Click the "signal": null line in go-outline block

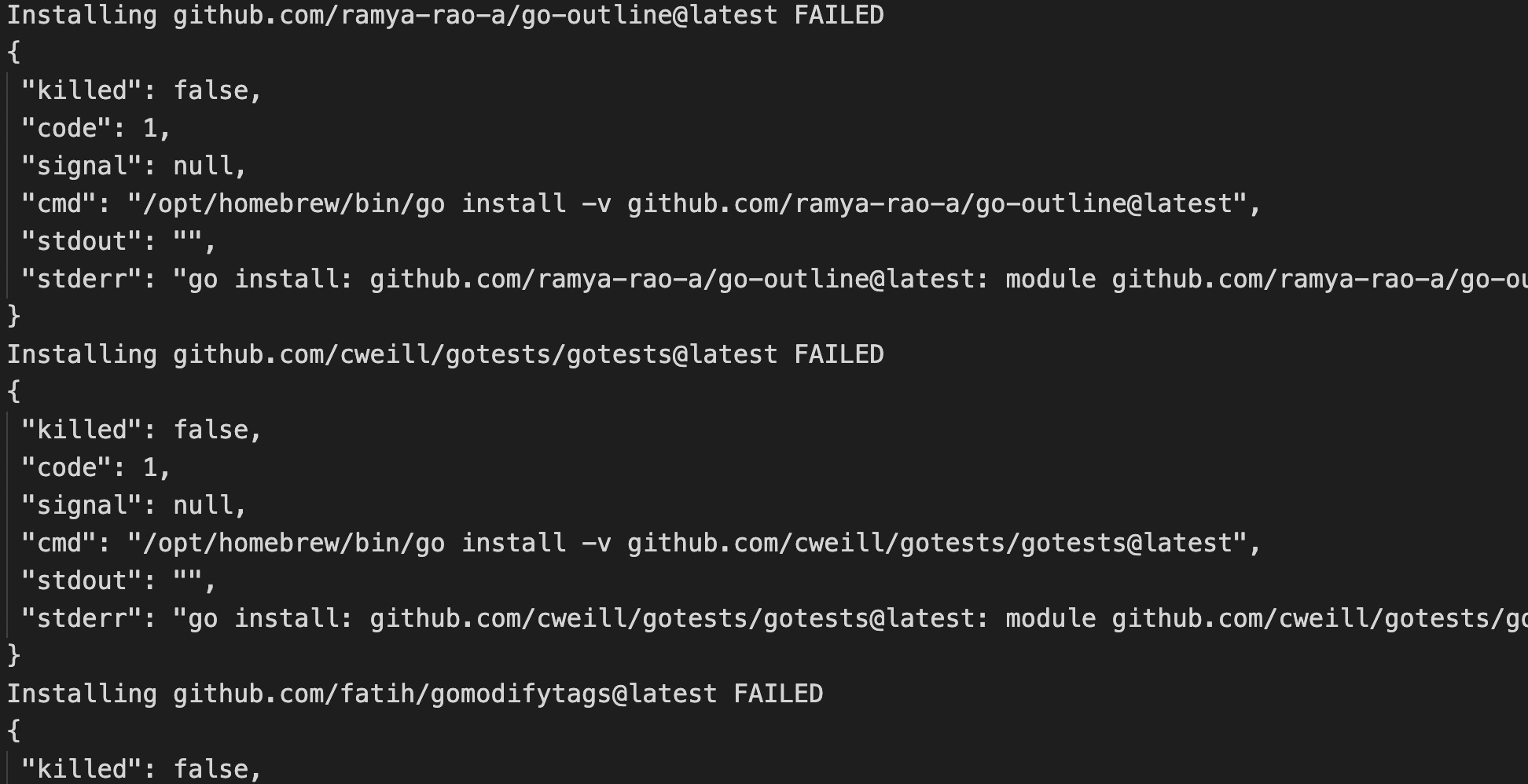click(134, 166)
